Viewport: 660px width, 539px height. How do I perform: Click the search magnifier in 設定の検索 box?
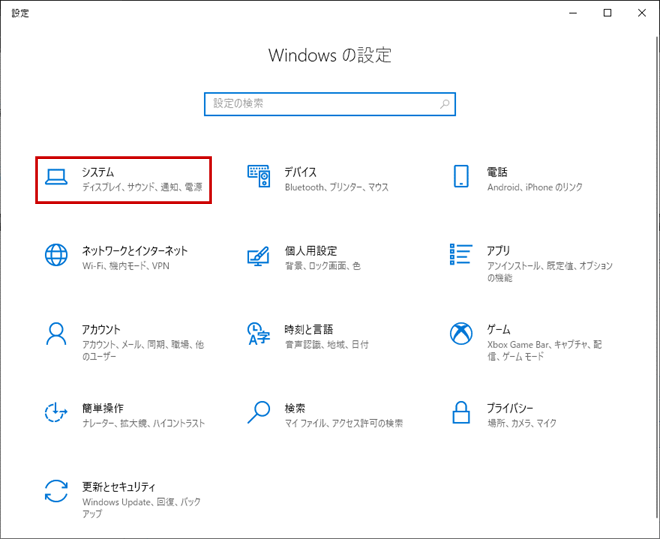(x=444, y=104)
